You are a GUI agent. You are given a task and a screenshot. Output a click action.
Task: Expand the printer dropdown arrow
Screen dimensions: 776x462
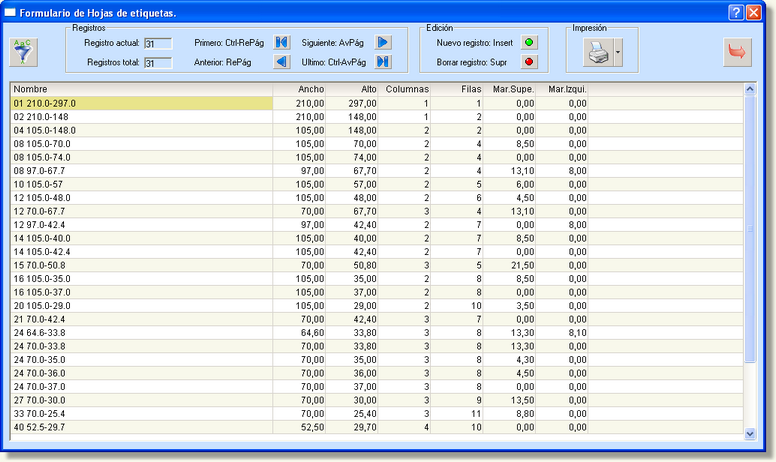point(618,52)
